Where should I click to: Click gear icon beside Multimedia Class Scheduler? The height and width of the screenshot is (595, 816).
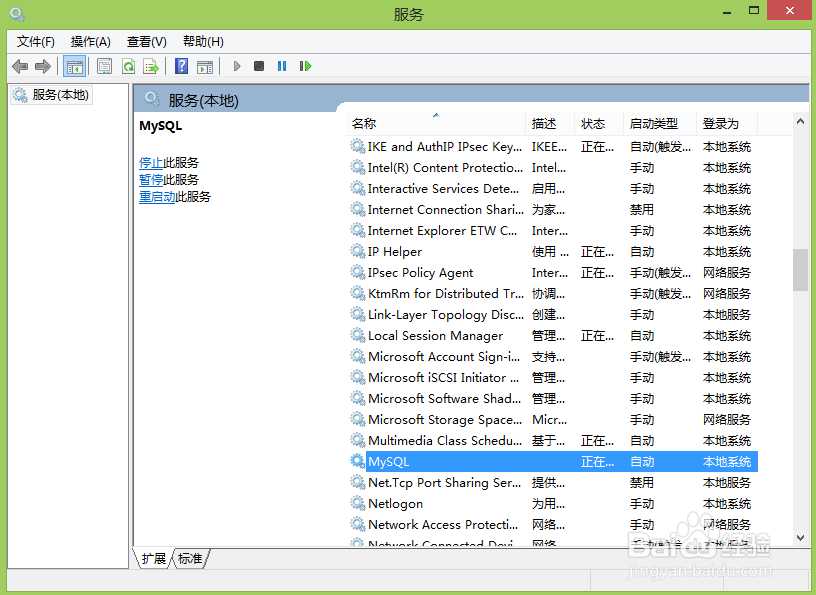(x=358, y=440)
